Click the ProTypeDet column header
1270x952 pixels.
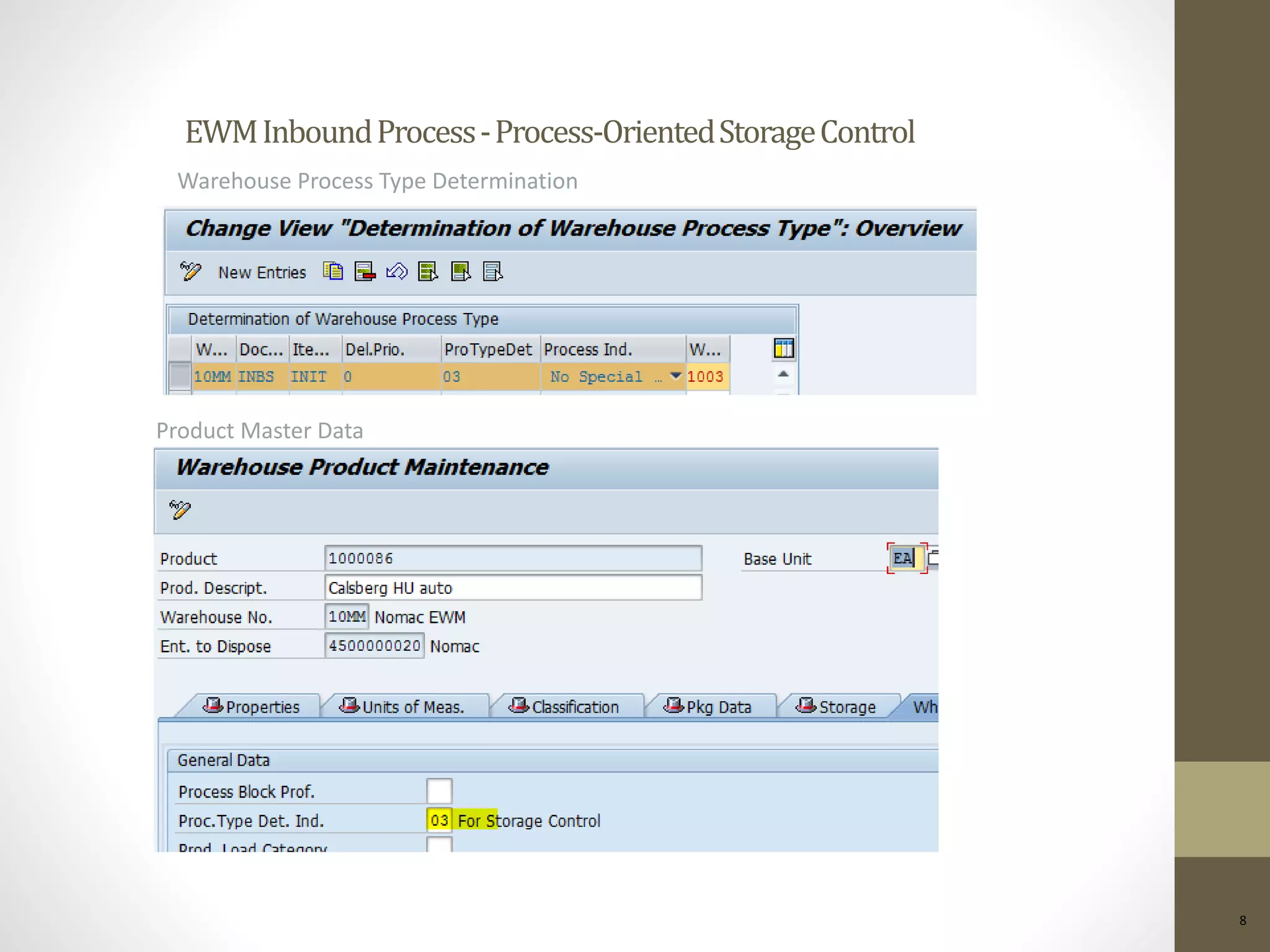coord(490,350)
